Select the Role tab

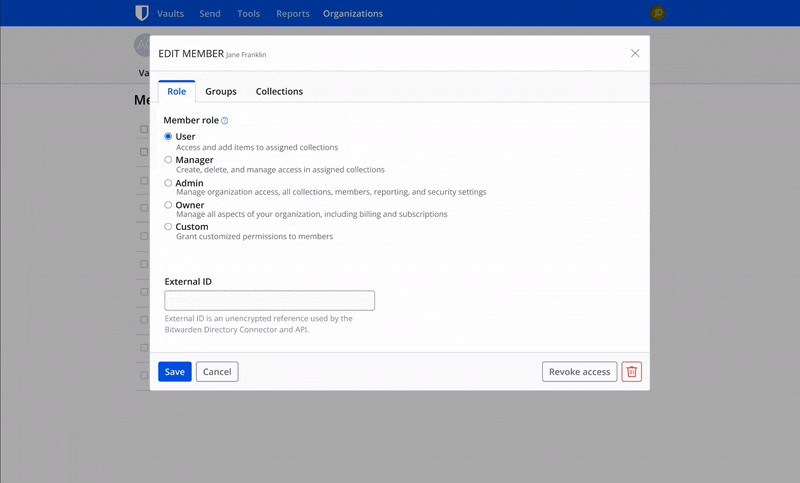point(176,91)
